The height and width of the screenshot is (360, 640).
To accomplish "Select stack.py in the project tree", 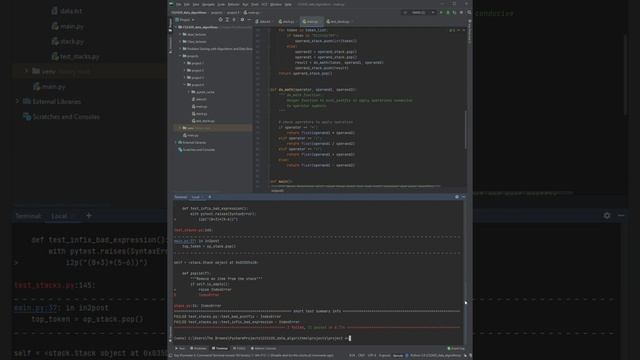I will pos(200,114).
